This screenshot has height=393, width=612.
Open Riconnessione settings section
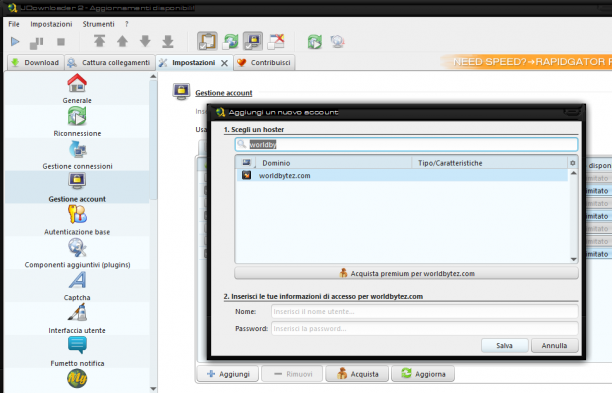coord(77,121)
